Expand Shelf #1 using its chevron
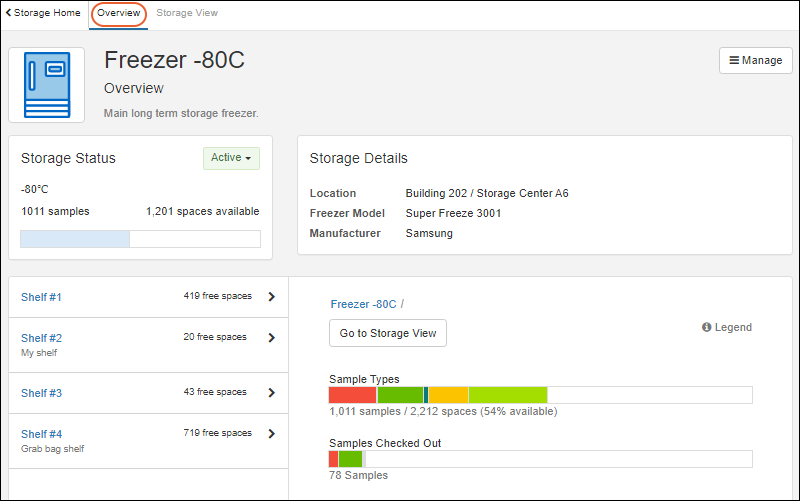Screen dimensions: 800x501 point(271,296)
